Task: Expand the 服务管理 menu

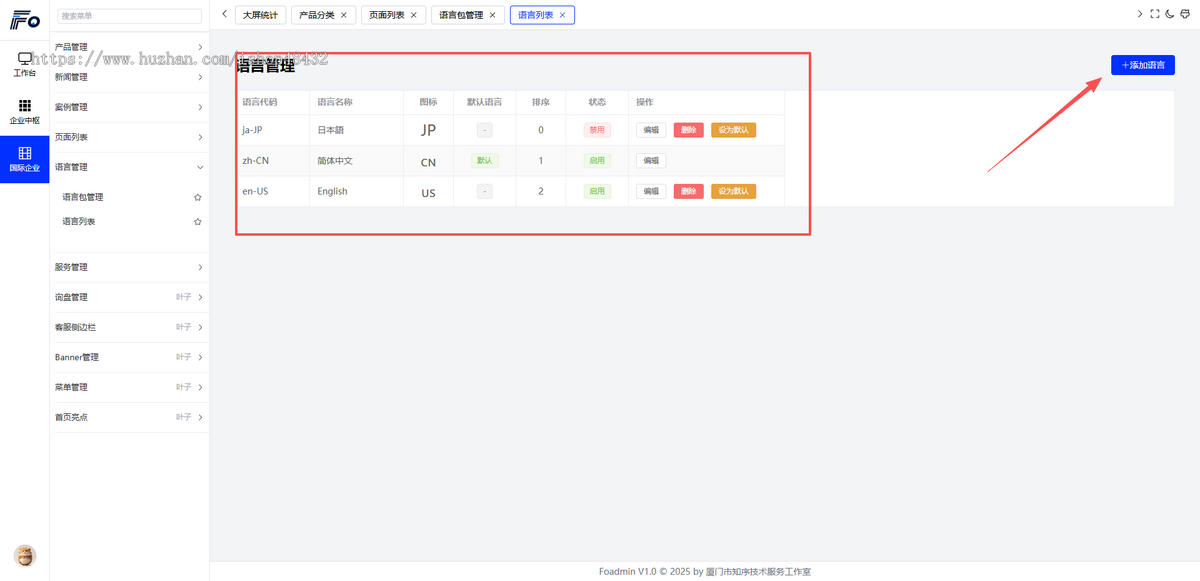Action: (x=129, y=267)
